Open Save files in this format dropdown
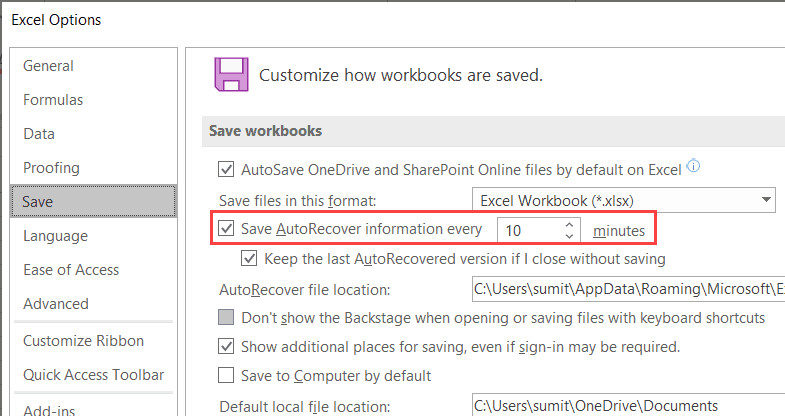 624,199
